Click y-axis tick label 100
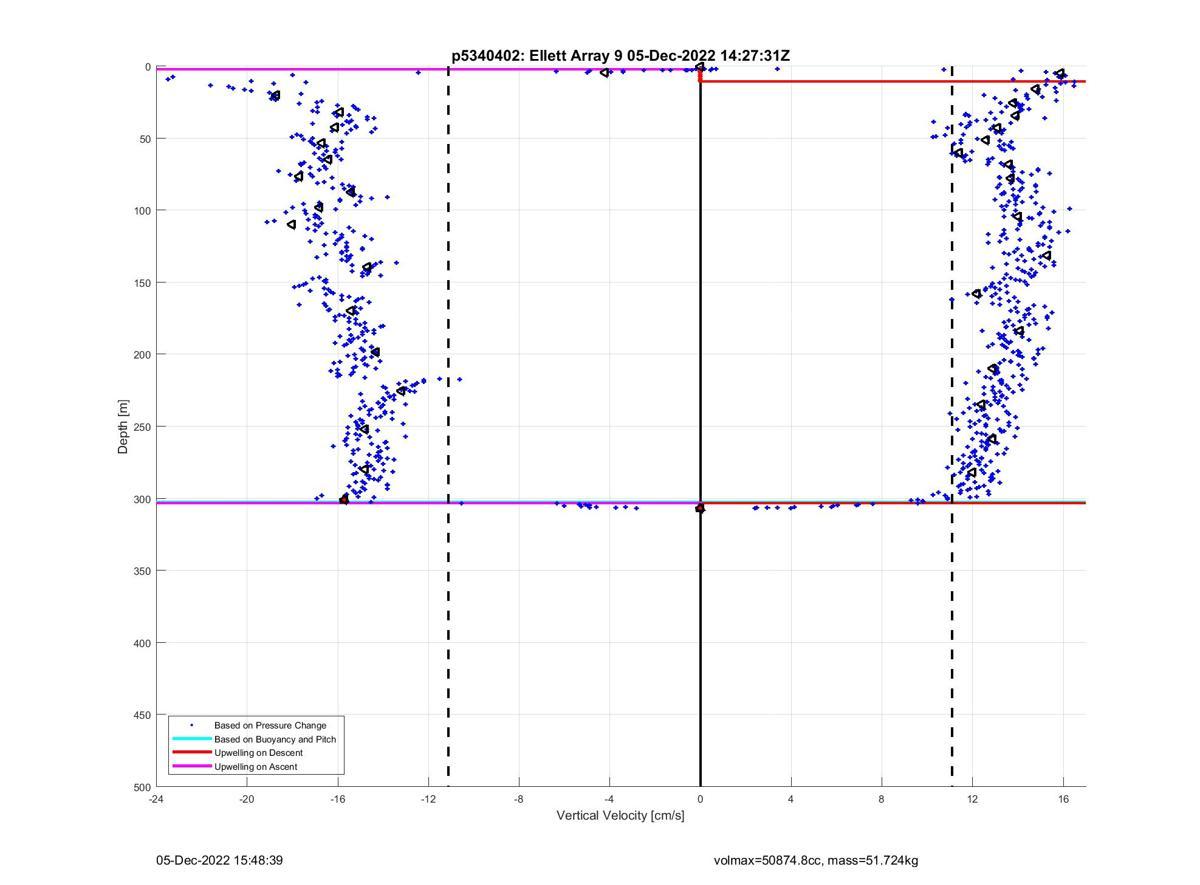This screenshot has width=1200, height=885. (141, 211)
